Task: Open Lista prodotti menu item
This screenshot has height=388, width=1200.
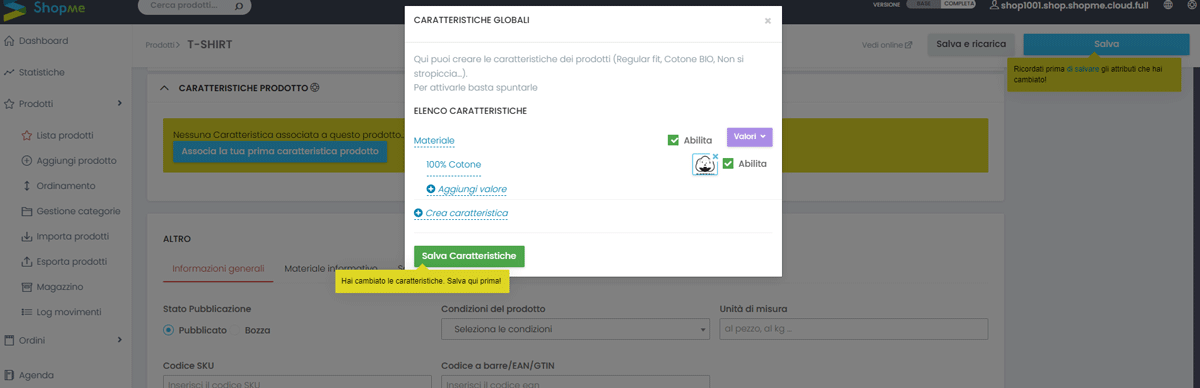Action: (64, 135)
